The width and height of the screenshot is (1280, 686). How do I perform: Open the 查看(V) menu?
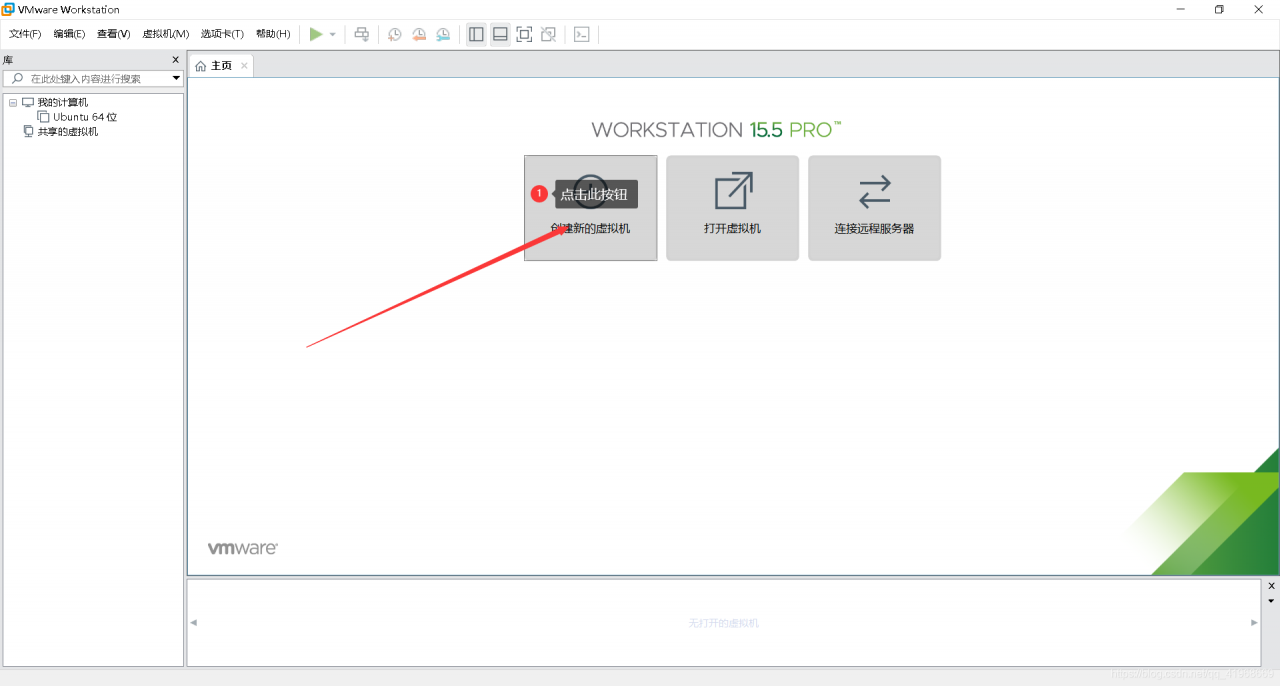pyautogui.click(x=113, y=34)
